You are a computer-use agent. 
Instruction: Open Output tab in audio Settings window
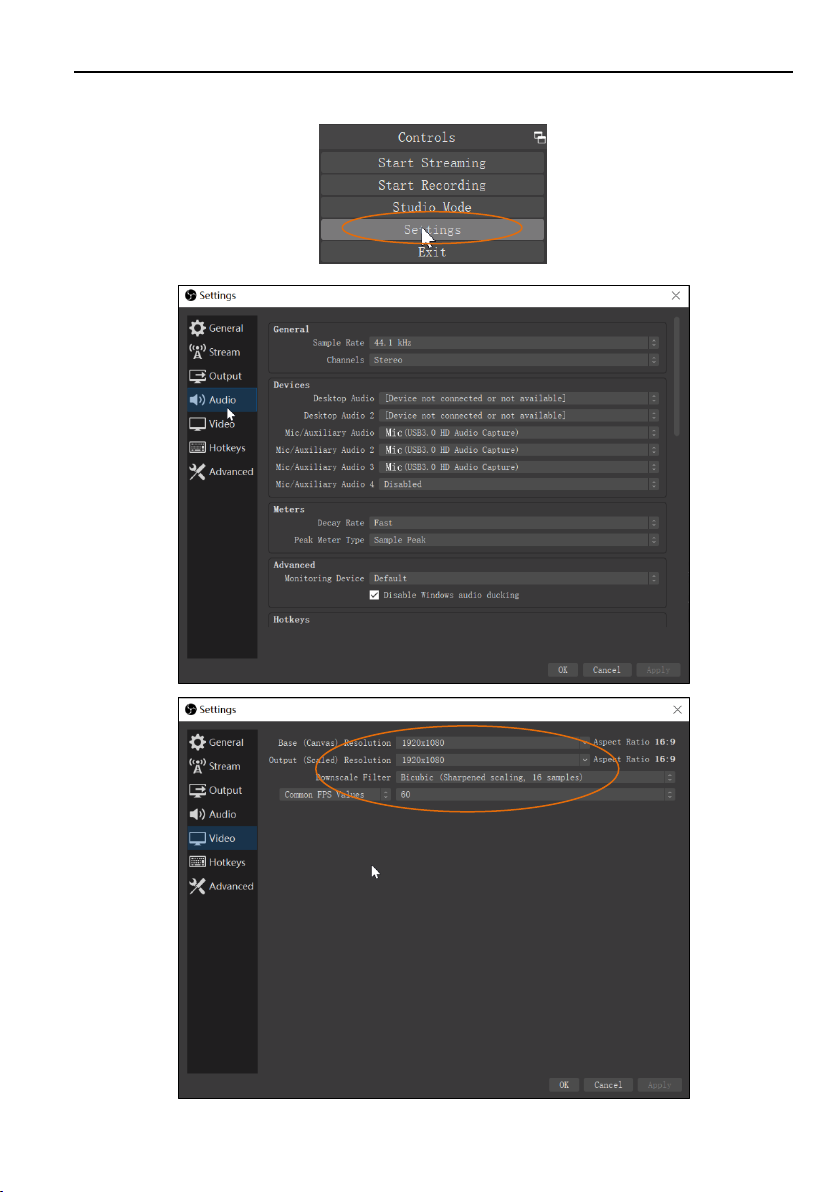tap(222, 376)
